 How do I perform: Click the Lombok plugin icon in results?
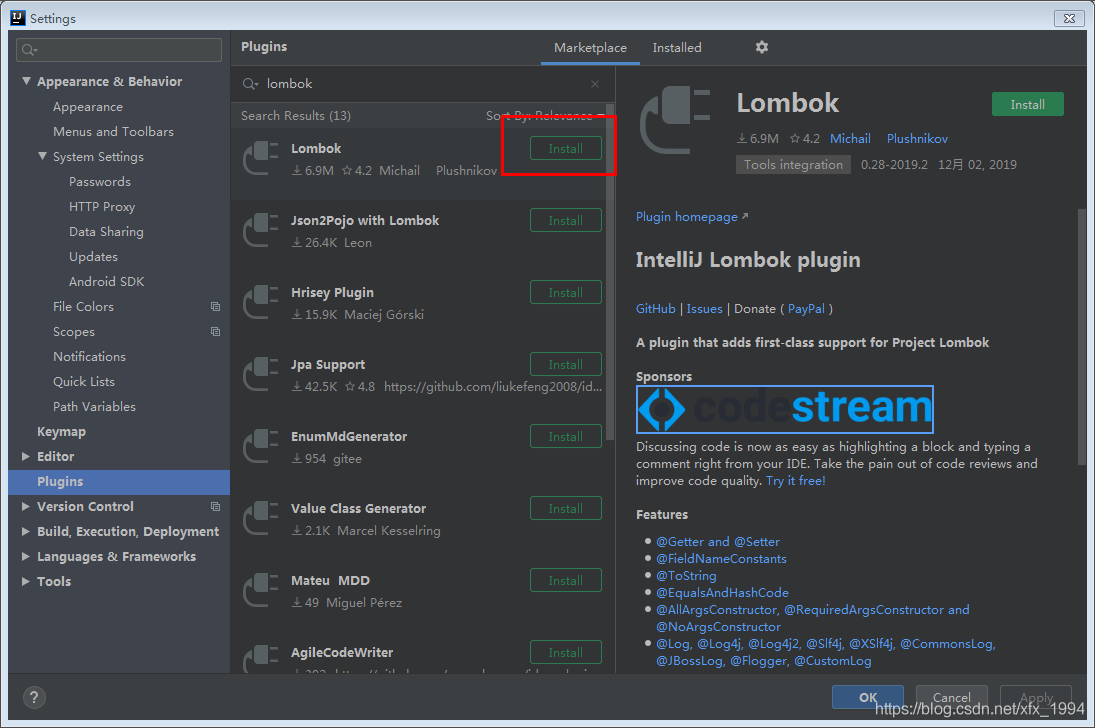pos(260,159)
